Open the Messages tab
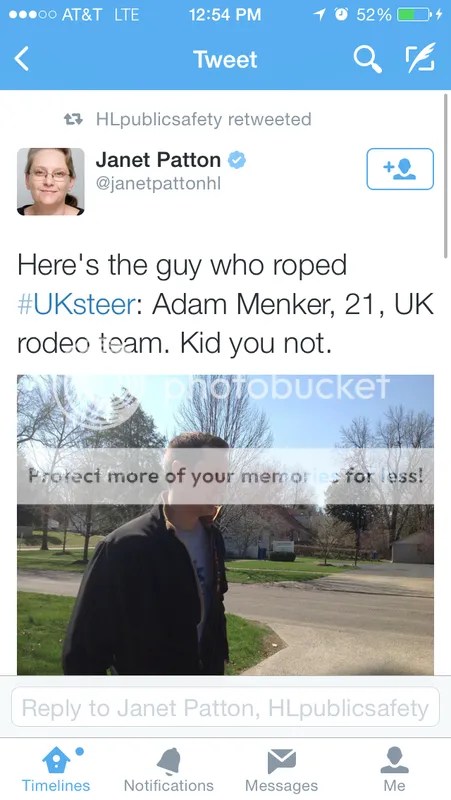 [282, 770]
